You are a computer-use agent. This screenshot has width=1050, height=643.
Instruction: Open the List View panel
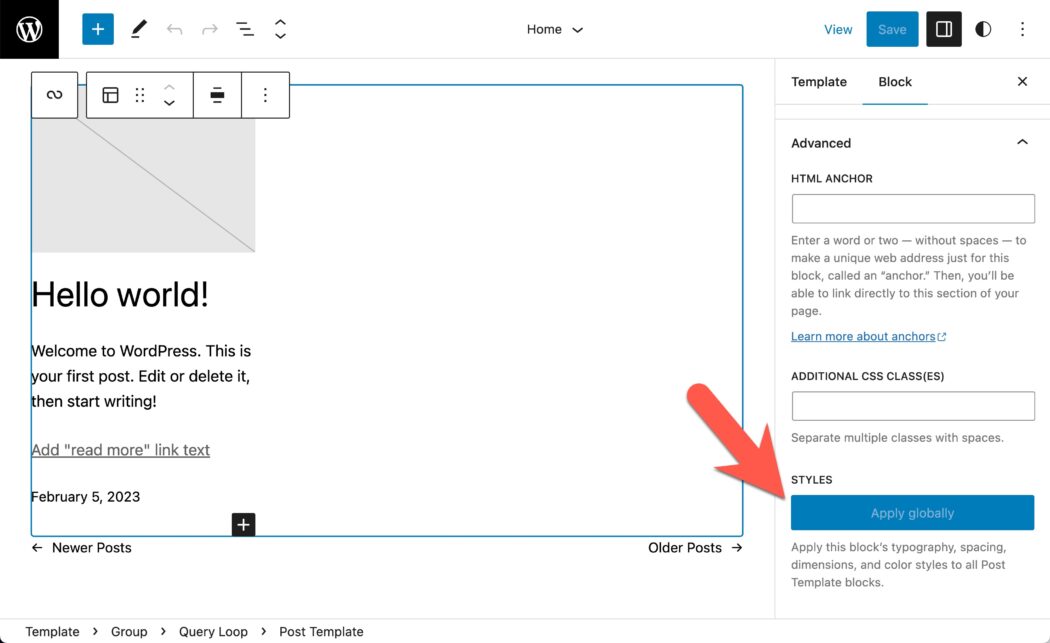tap(244, 29)
